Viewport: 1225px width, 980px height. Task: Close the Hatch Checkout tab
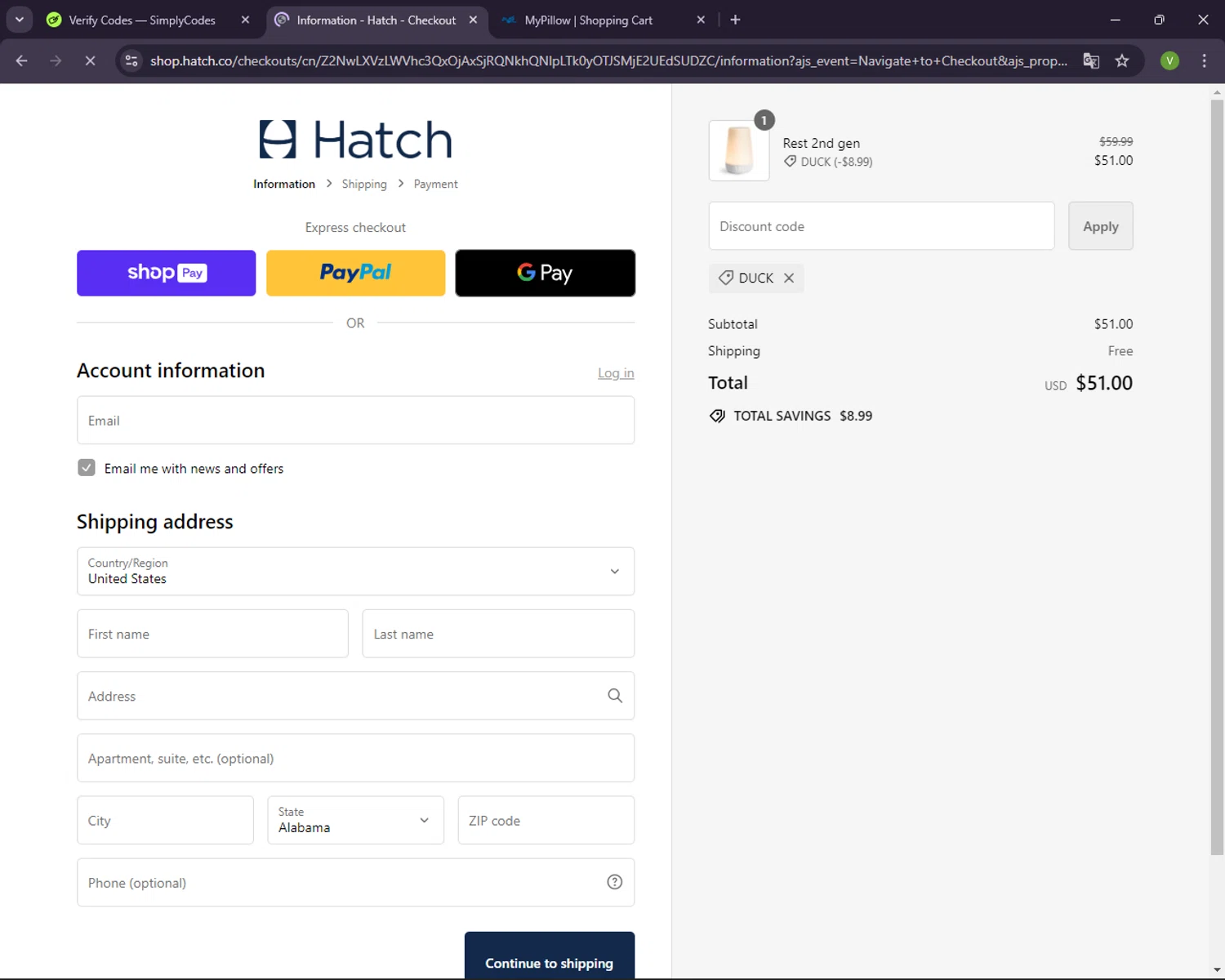click(473, 20)
